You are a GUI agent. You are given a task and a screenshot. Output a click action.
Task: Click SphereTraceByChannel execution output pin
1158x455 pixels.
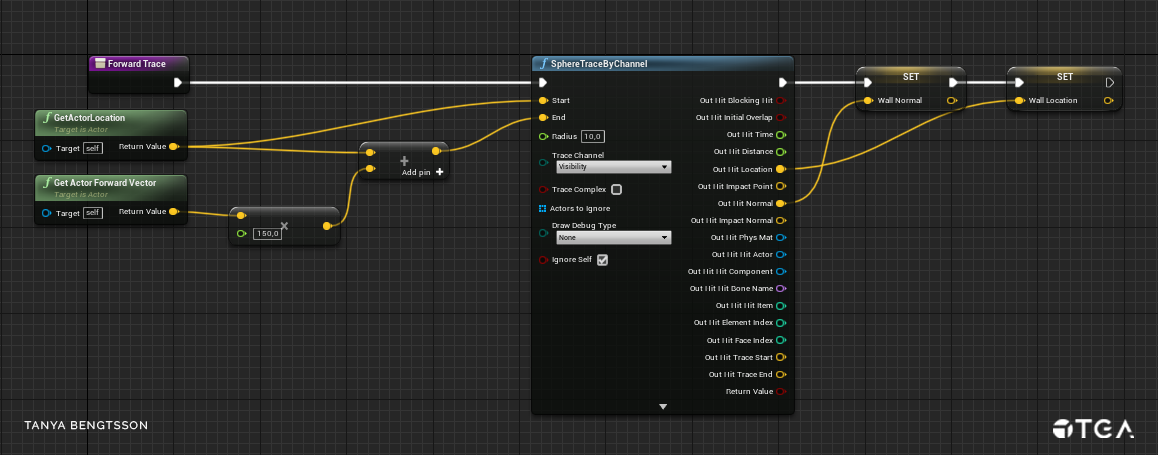pos(783,83)
